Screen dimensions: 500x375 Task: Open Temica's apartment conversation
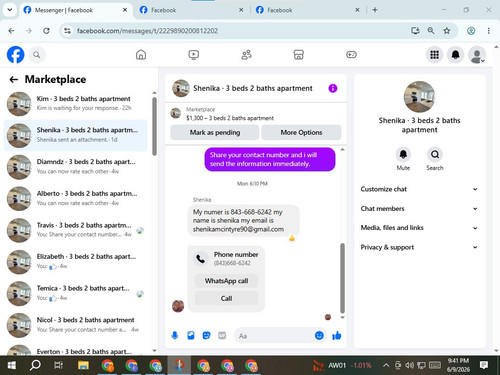[76, 293]
